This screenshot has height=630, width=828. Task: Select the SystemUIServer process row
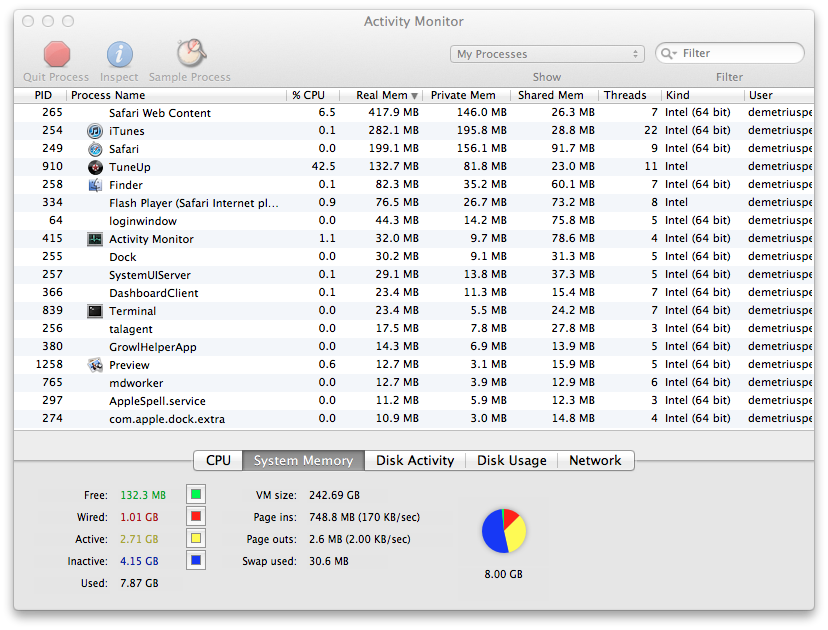[414, 275]
